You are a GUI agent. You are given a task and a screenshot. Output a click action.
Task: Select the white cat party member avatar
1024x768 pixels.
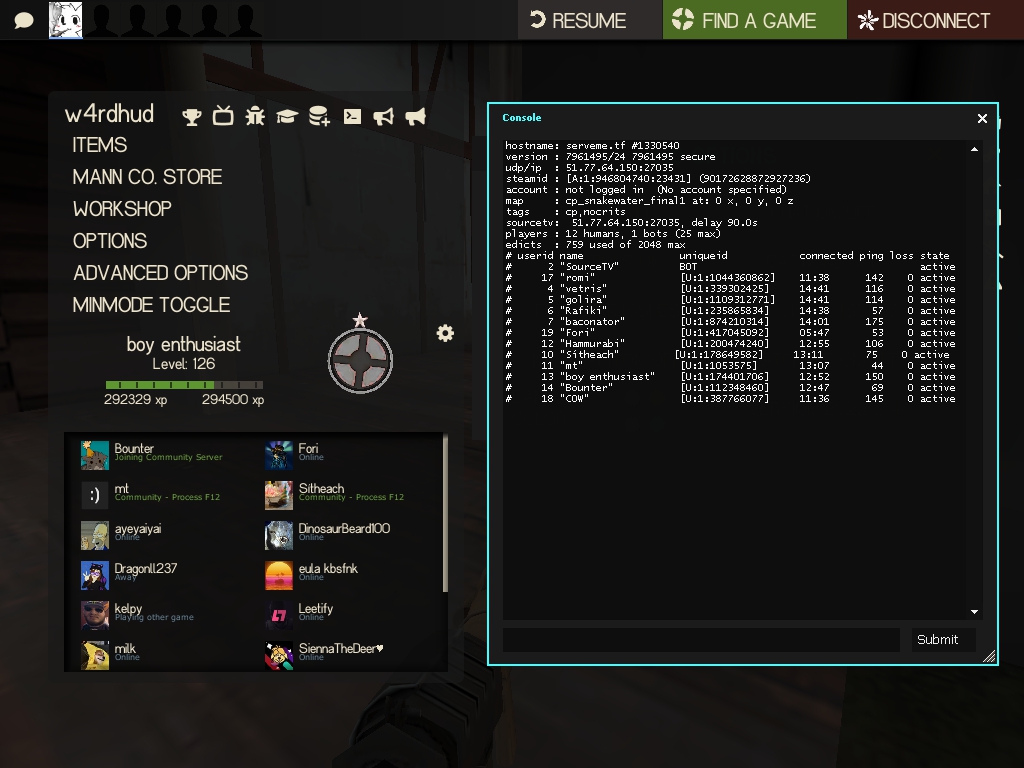(66, 20)
